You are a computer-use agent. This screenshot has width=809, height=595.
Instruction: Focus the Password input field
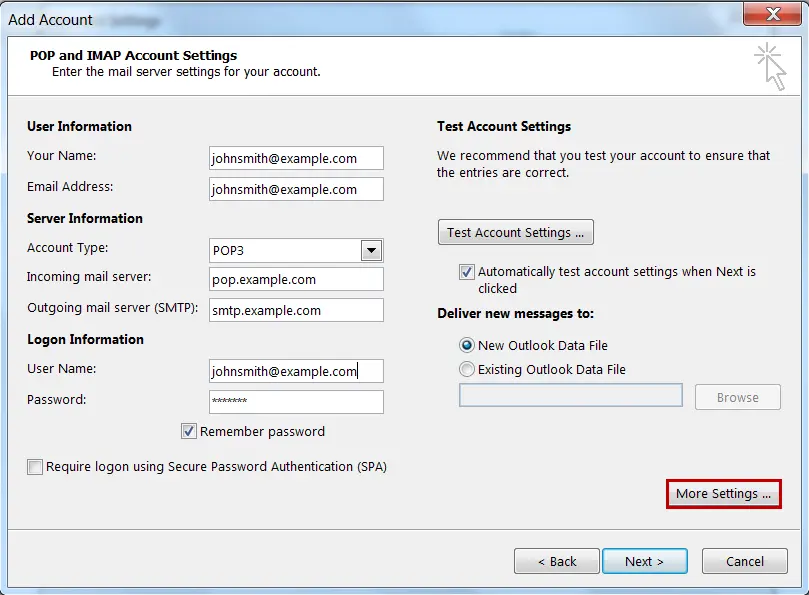(296, 402)
